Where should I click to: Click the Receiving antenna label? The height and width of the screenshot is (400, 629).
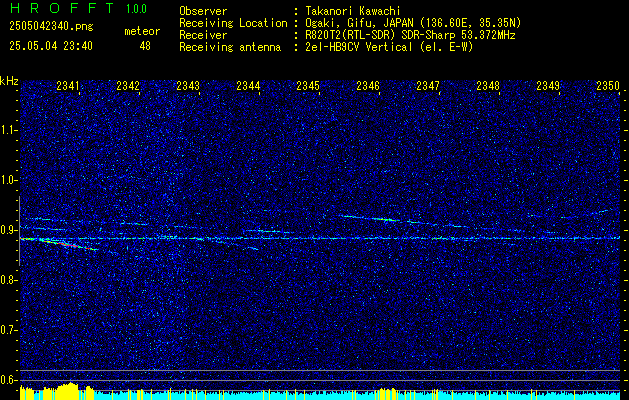pyautogui.click(x=230, y=47)
